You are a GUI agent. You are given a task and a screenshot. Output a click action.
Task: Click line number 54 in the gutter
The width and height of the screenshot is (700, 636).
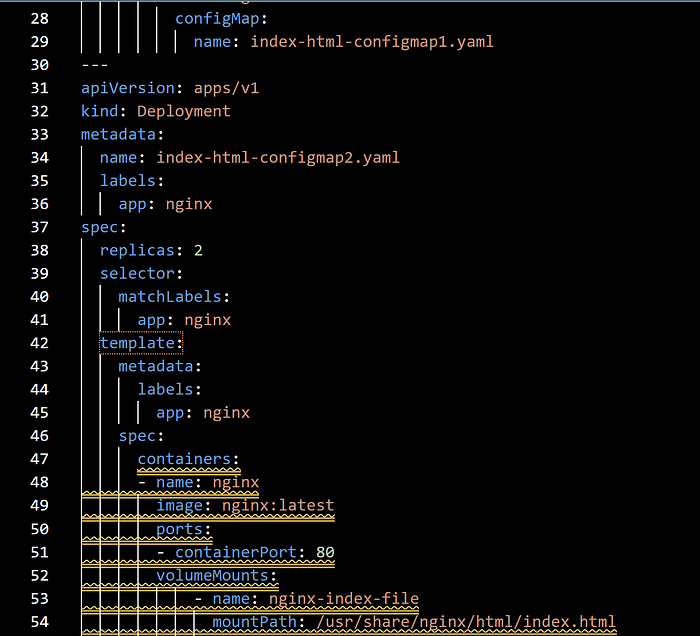point(39,622)
